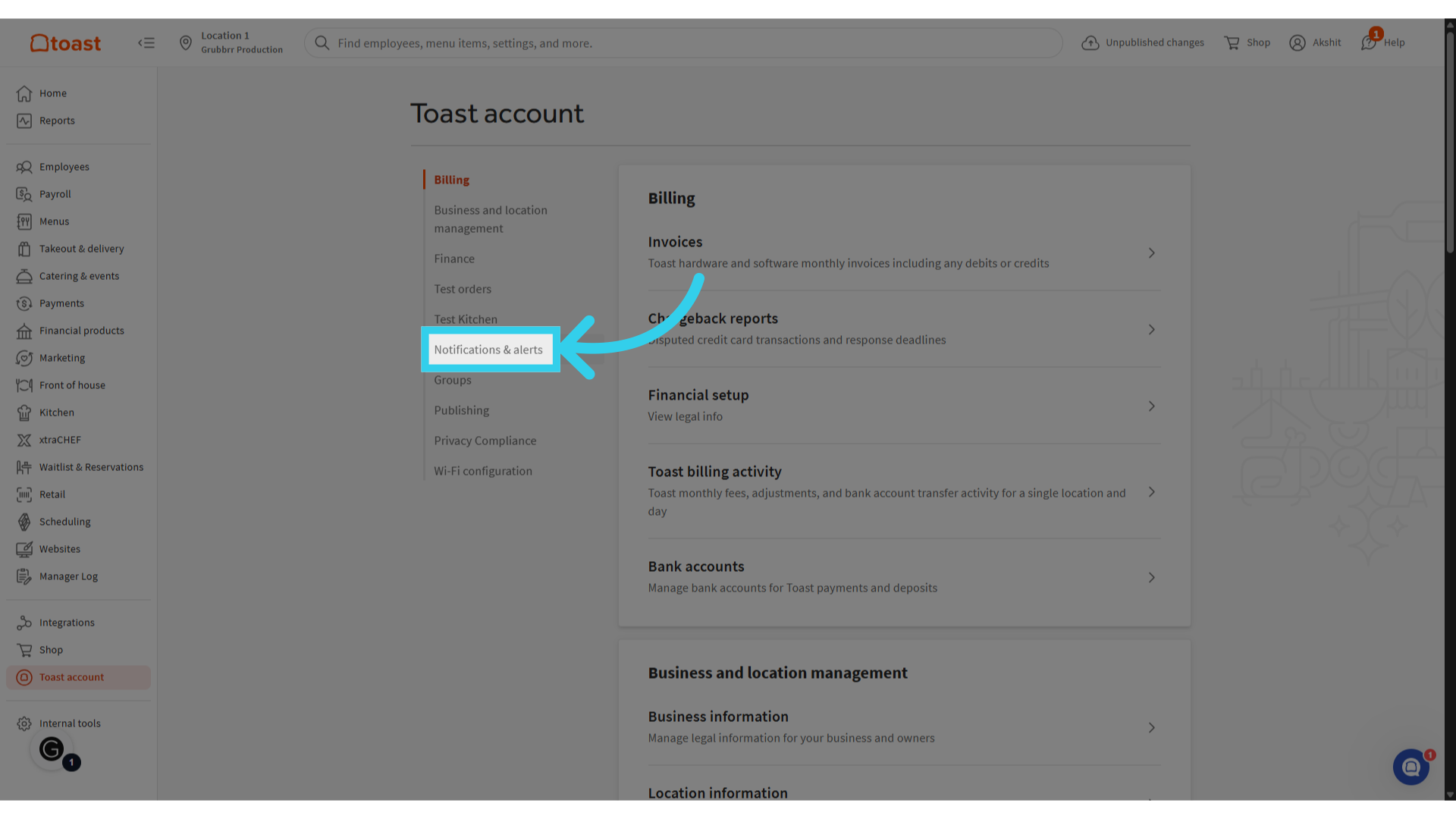Screen dimensions: 1456x819
Task: Click the Marketing icon
Action: [24, 358]
